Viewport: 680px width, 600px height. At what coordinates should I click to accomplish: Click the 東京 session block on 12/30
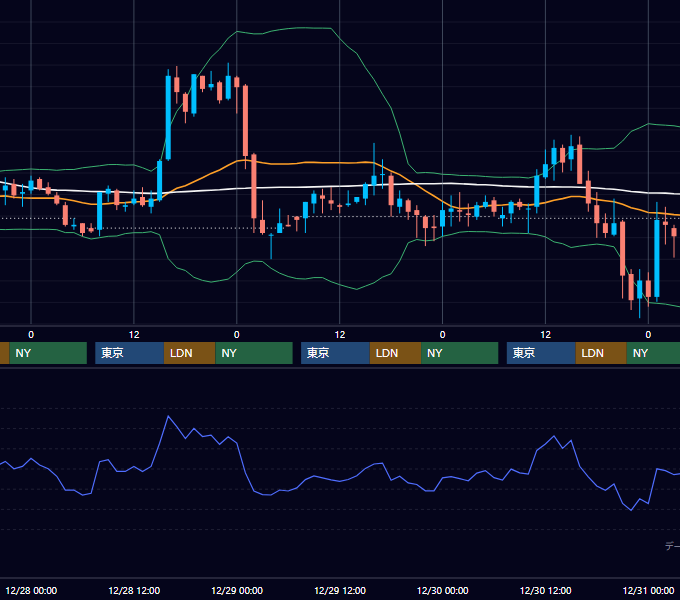point(541,353)
